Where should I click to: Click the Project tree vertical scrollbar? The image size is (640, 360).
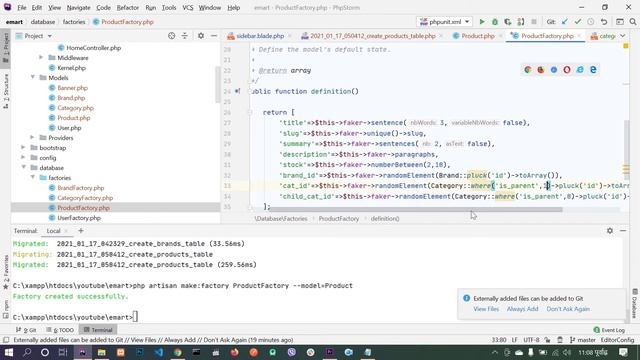pos(218,84)
